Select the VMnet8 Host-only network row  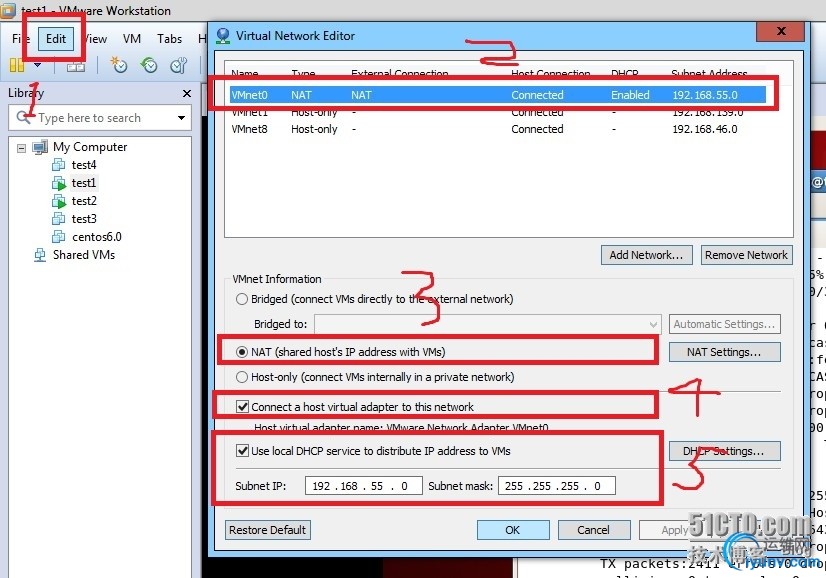(x=498, y=129)
